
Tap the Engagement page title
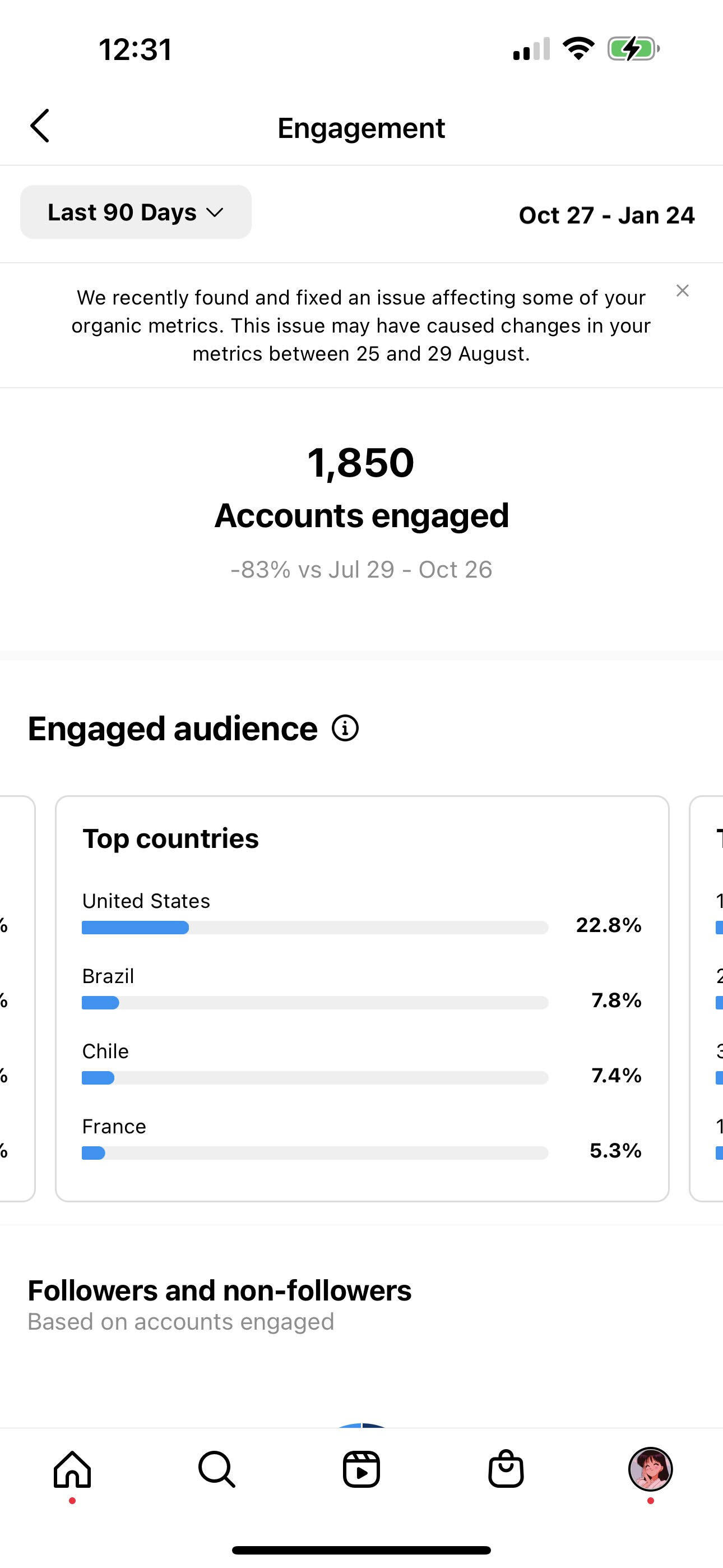361,128
